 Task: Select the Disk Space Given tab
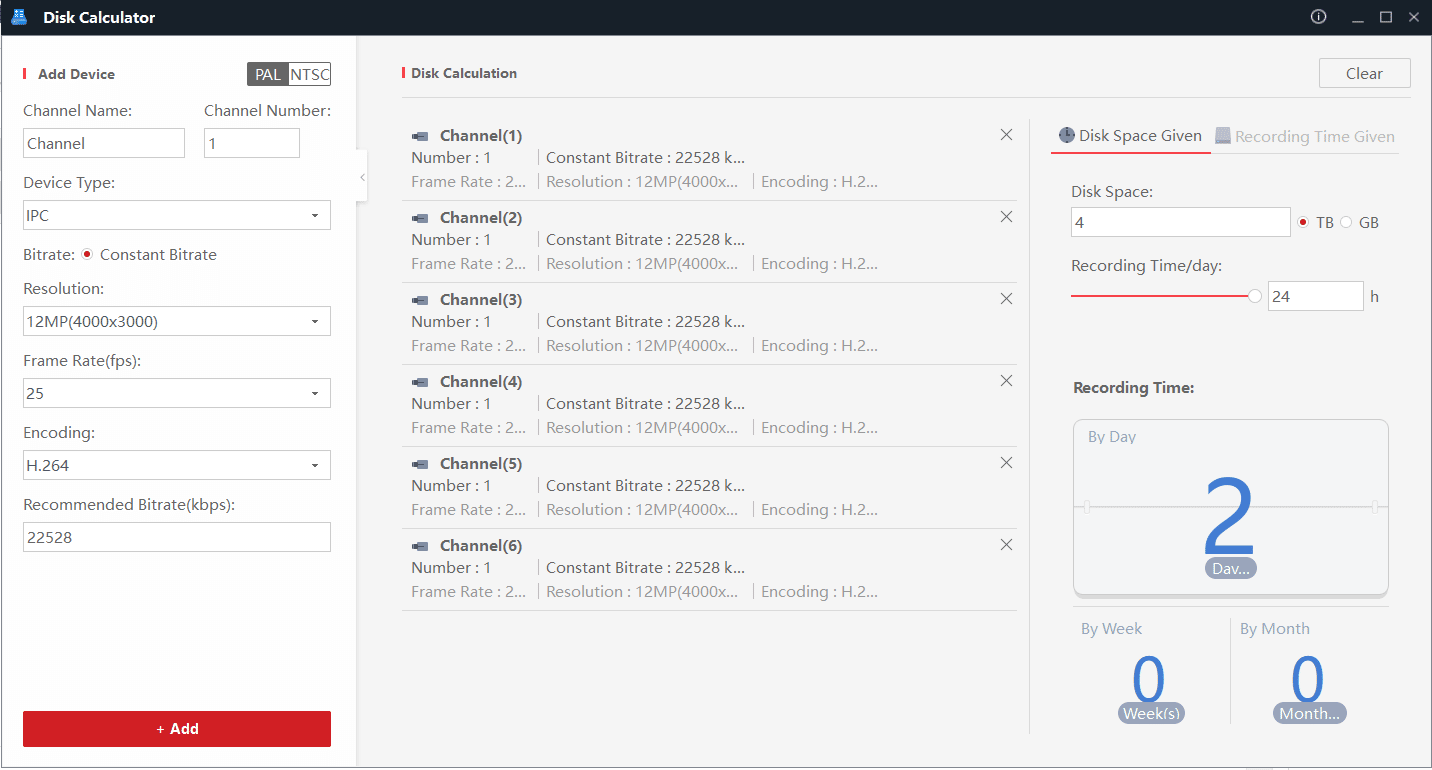pos(1130,136)
